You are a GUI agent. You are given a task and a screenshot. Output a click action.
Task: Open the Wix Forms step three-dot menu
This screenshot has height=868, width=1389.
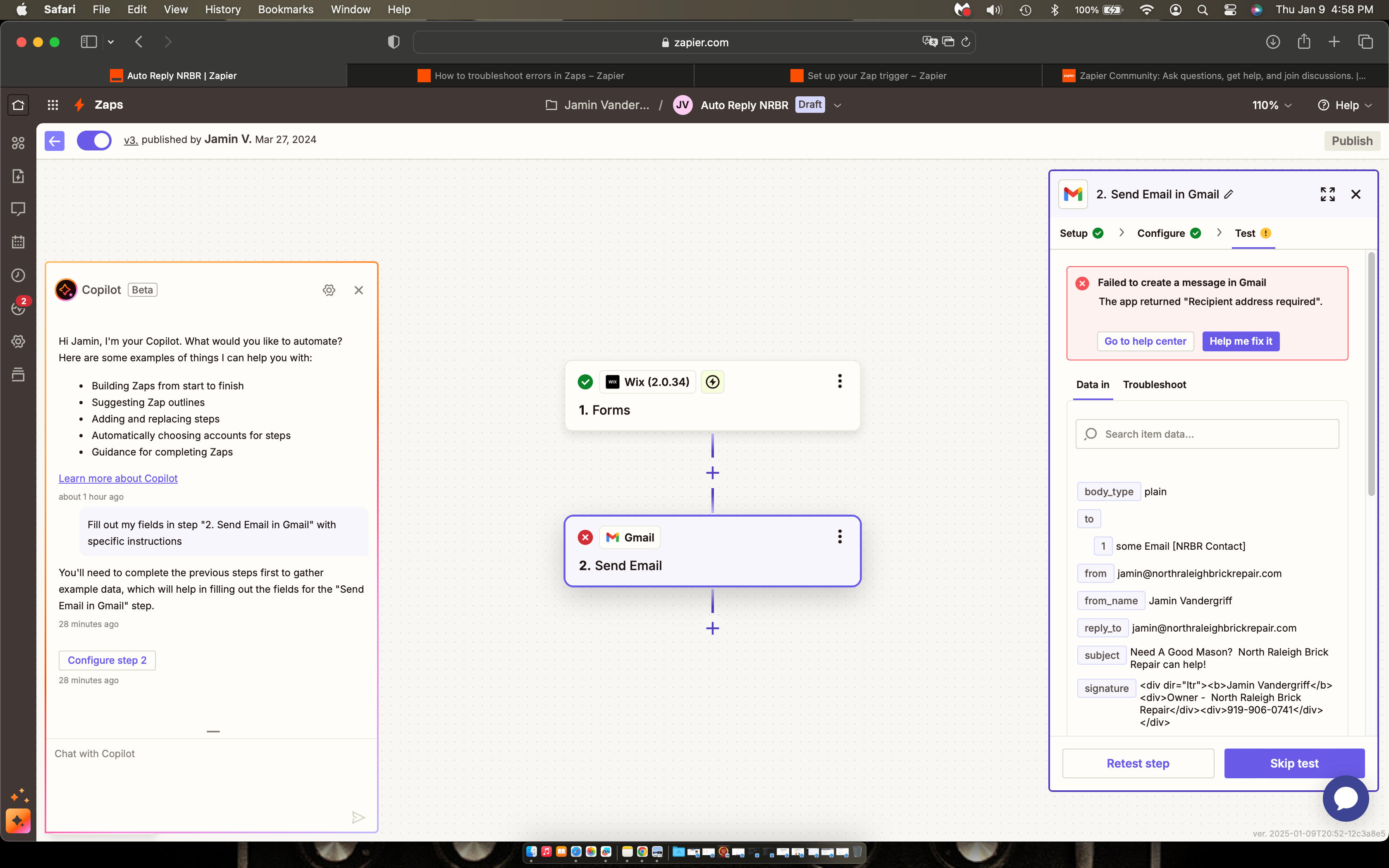[840, 381]
